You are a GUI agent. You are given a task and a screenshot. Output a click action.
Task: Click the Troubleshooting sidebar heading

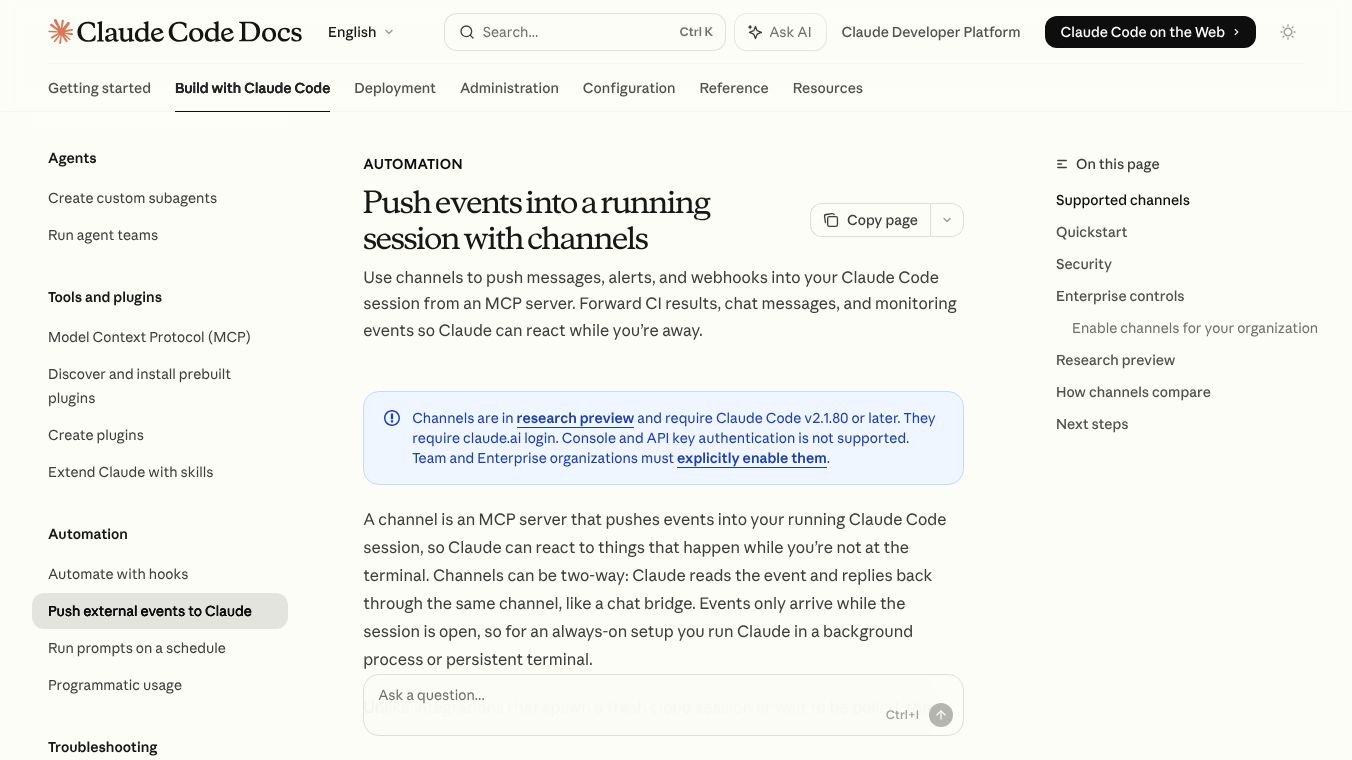[103, 747]
